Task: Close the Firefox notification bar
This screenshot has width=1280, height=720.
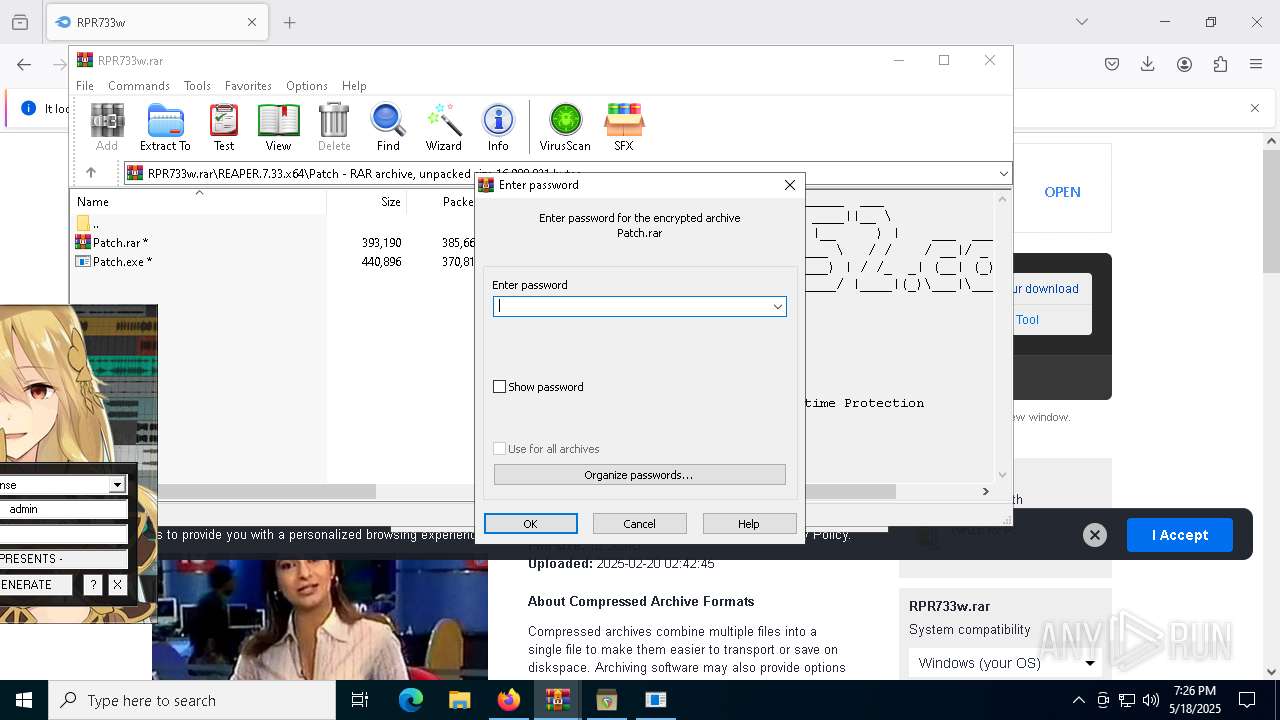Action: point(1255,108)
